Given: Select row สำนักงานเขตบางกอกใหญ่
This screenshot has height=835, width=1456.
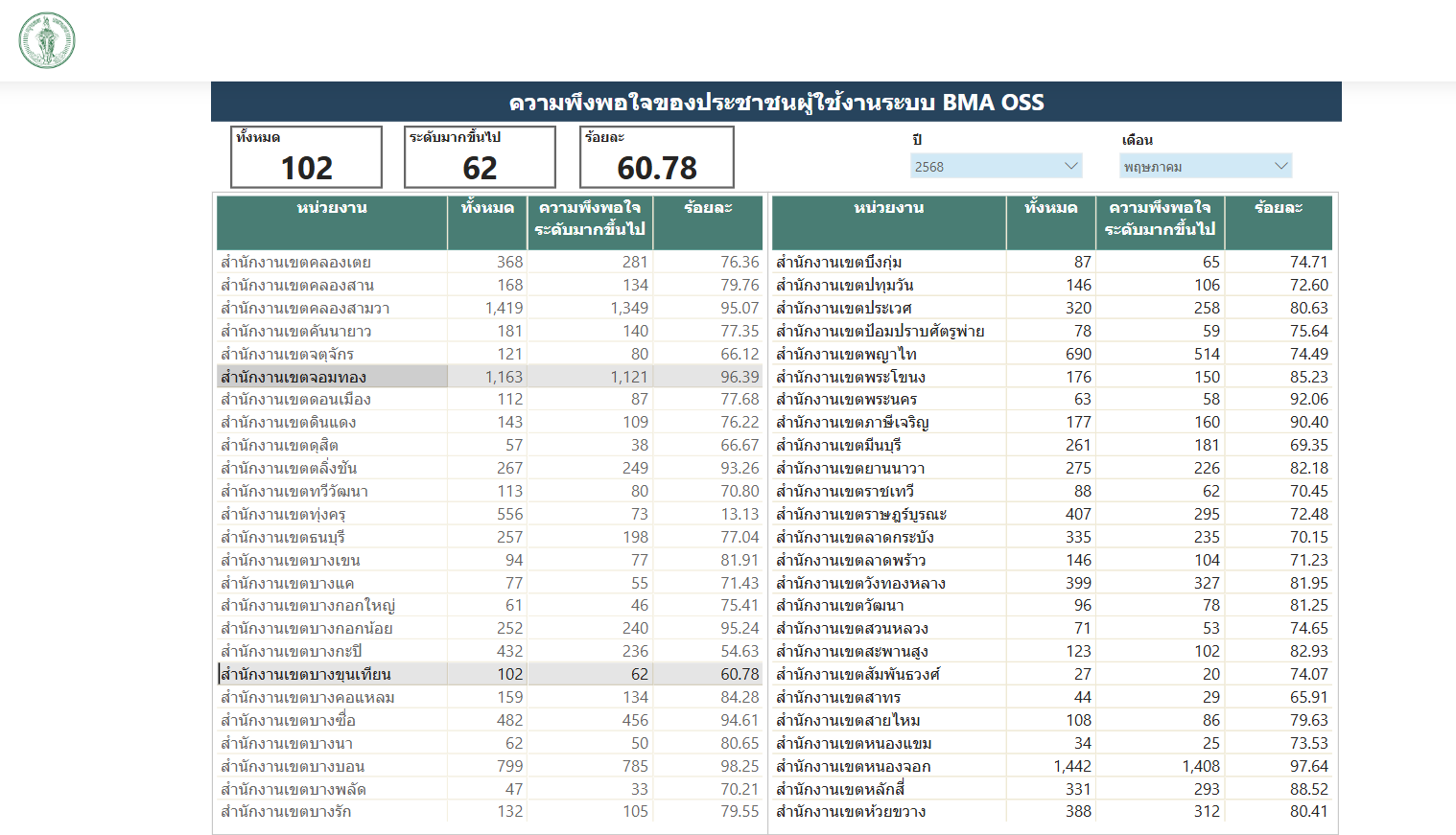Looking at the screenshot, I should click(x=490, y=605).
